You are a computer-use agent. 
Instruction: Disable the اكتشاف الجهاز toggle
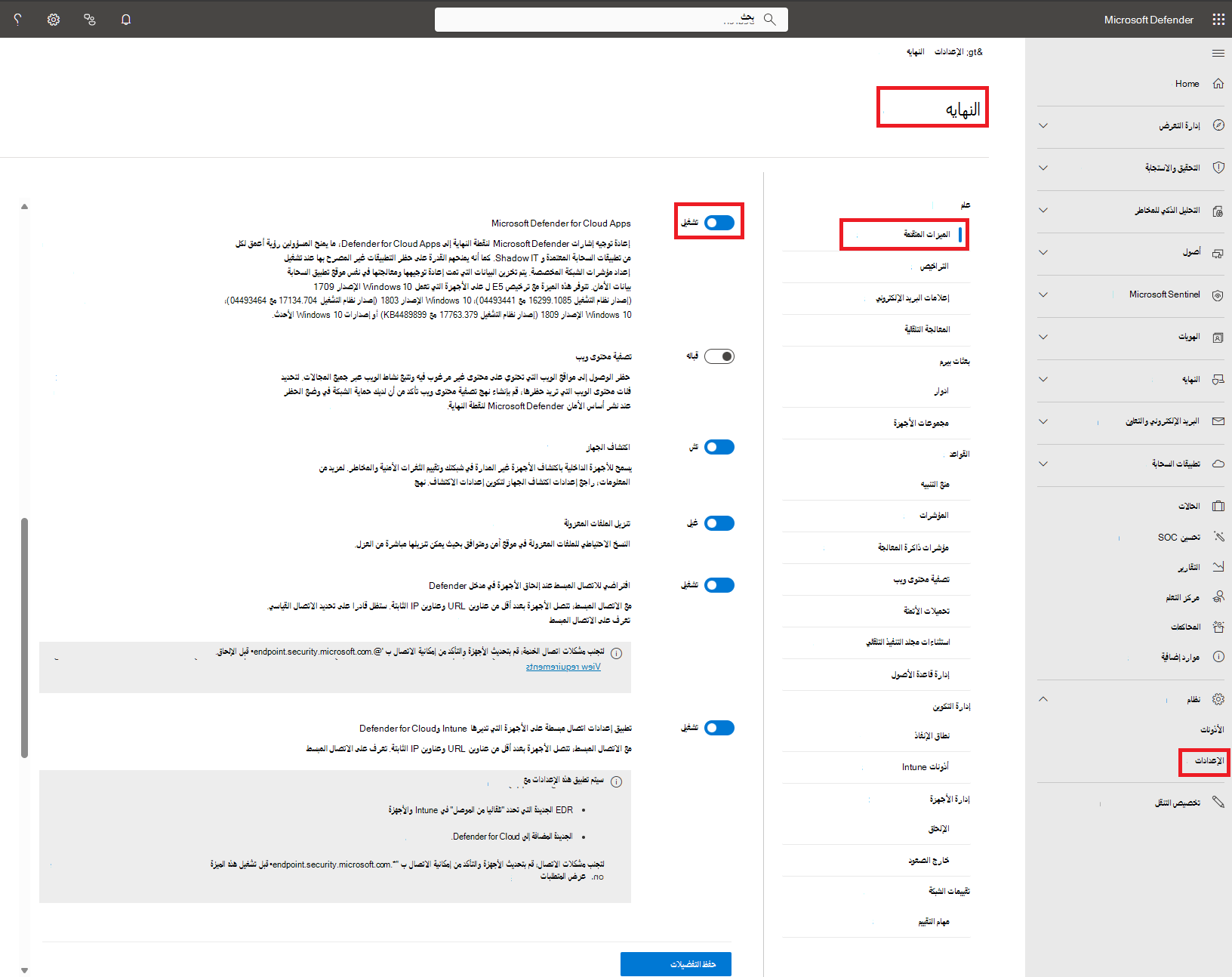pyautogui.click(x=719, y=446)
